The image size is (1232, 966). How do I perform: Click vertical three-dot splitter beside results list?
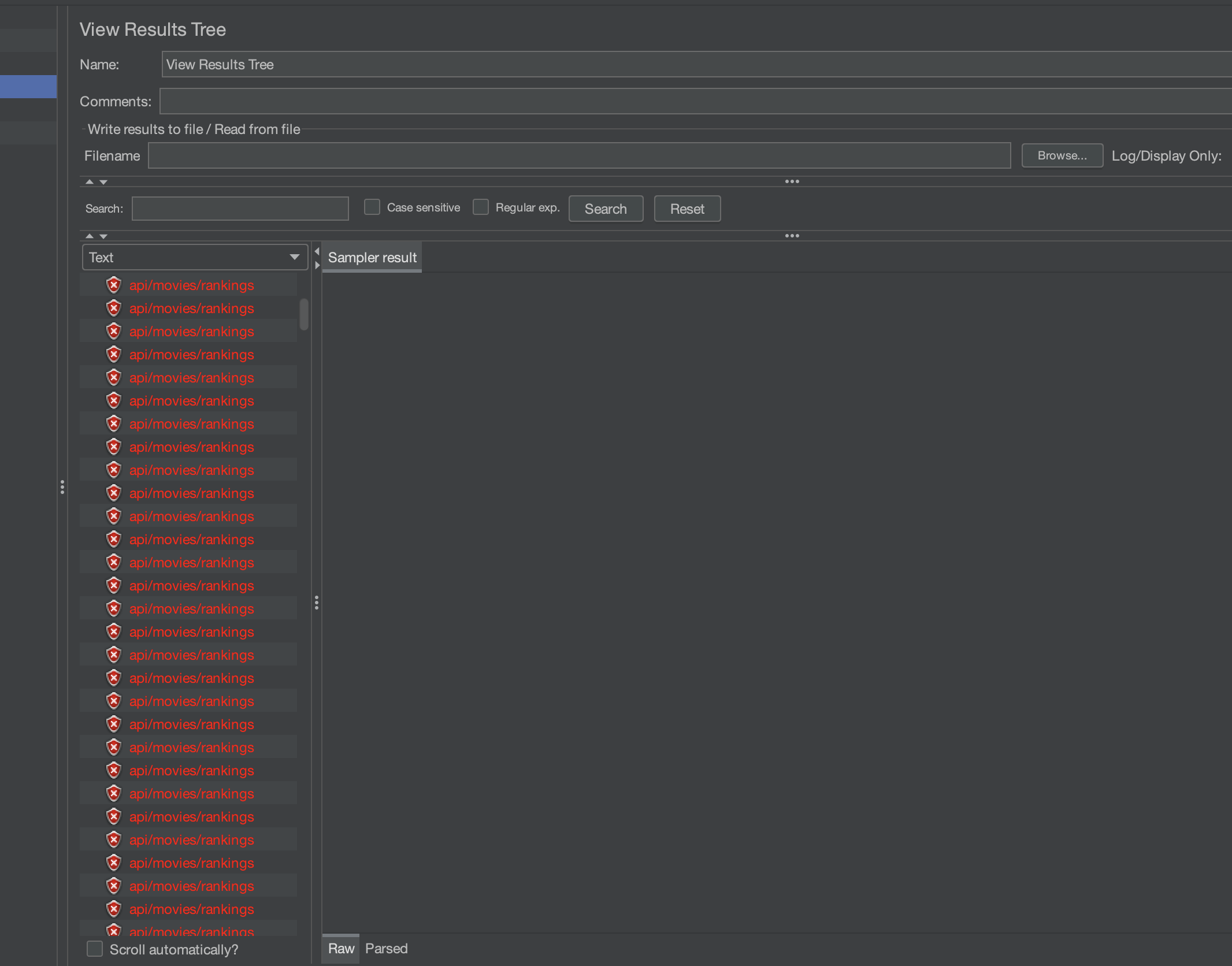point(316,603)
